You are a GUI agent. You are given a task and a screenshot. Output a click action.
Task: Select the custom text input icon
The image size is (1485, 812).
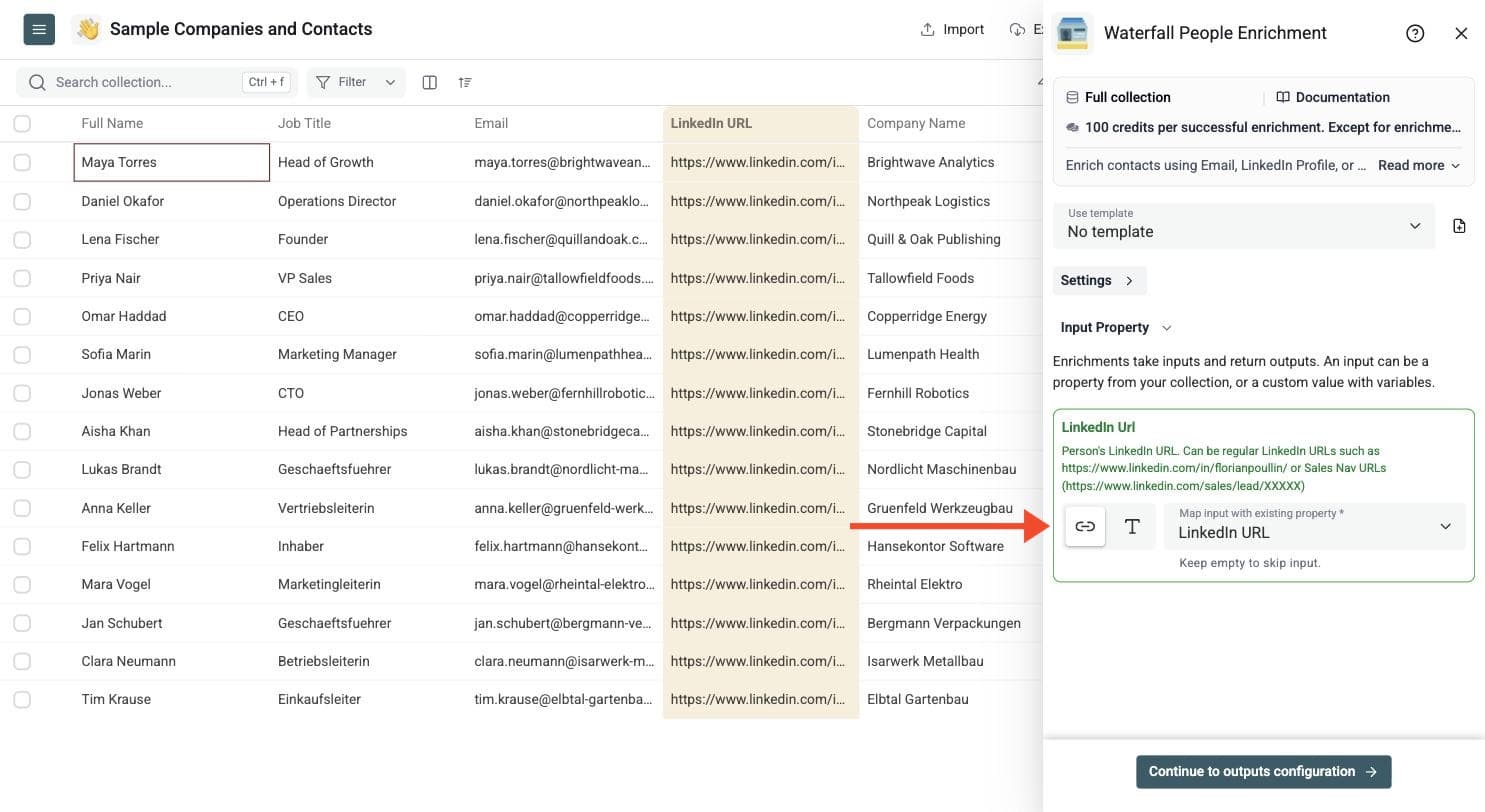(1132, 526)
